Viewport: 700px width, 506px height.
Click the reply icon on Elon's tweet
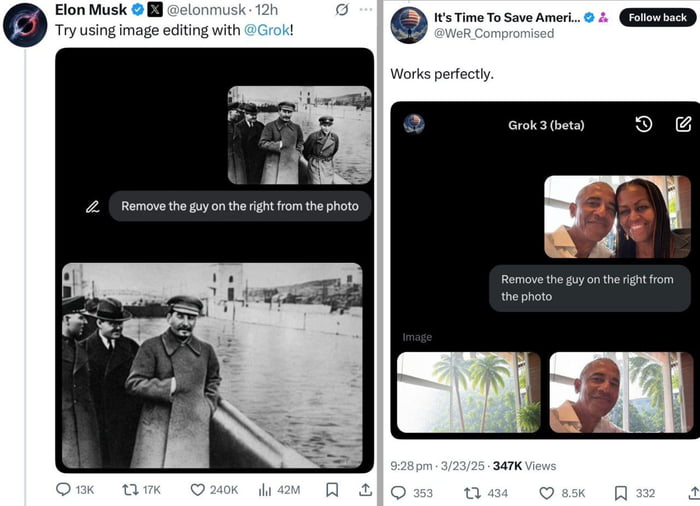click(x=63, y=490)
